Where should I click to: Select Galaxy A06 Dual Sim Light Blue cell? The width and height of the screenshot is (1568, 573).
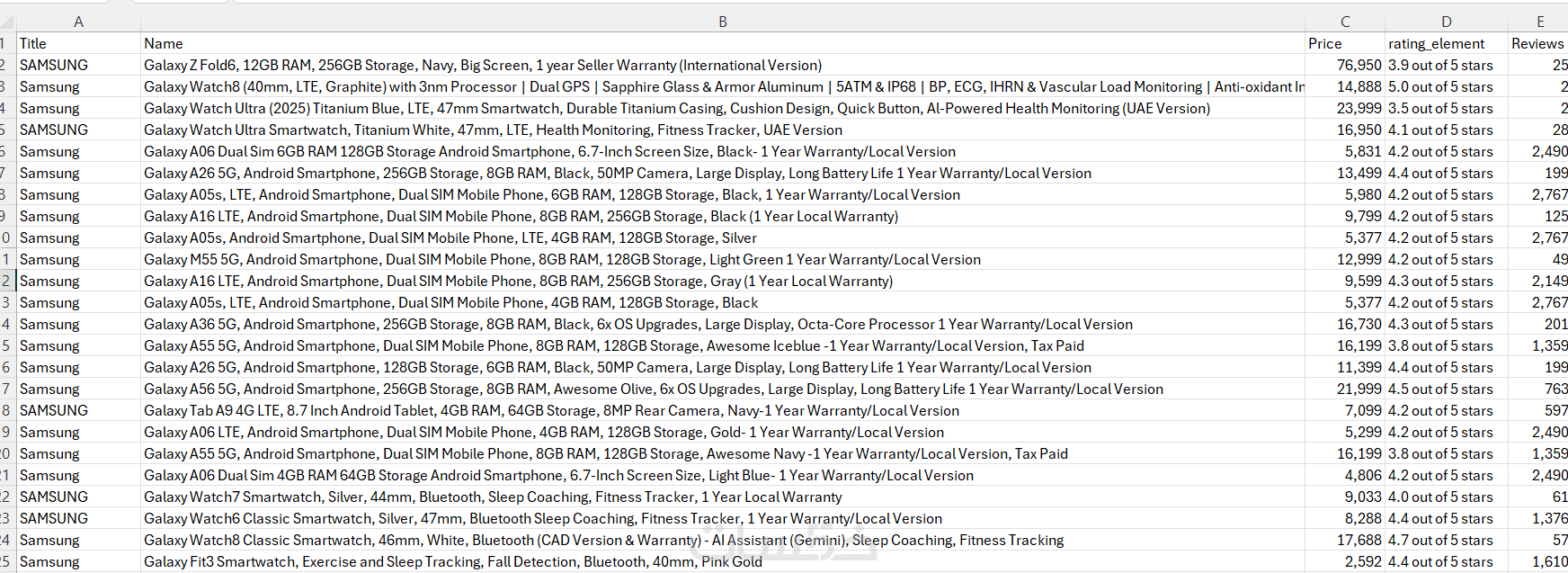(723, 475)
